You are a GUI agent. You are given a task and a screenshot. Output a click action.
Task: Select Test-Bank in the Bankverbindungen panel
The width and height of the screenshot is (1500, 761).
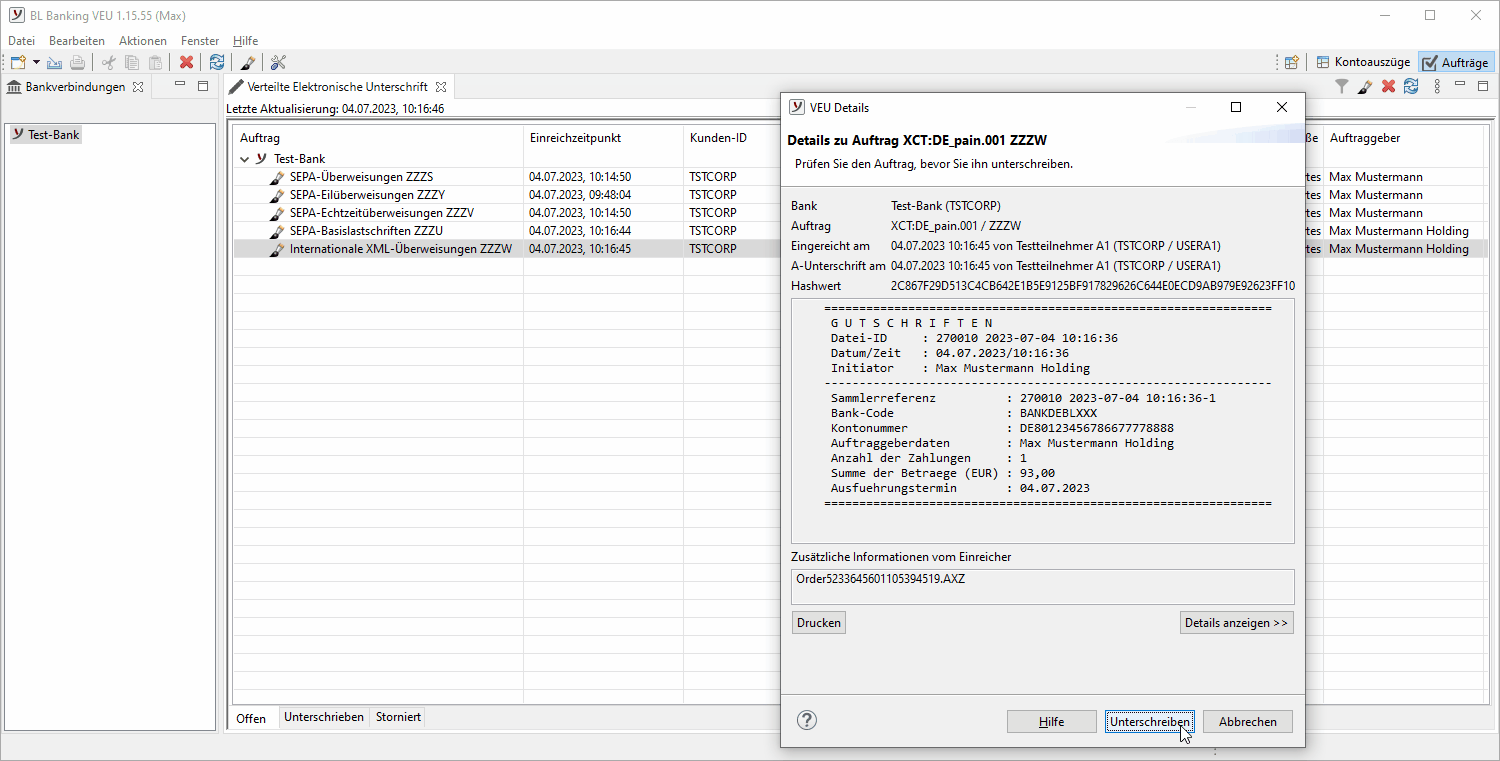click(x=53, y=134)
